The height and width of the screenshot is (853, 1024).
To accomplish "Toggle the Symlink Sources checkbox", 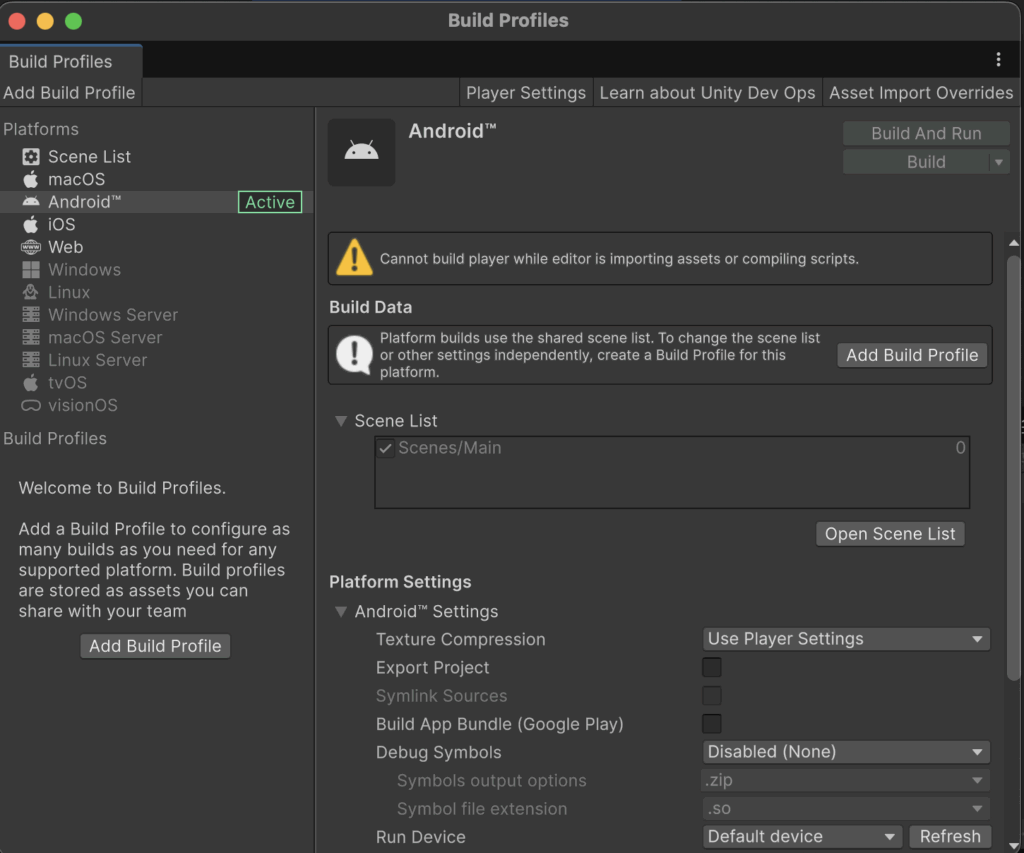I will pyautogui.click(x=712, y=696).
